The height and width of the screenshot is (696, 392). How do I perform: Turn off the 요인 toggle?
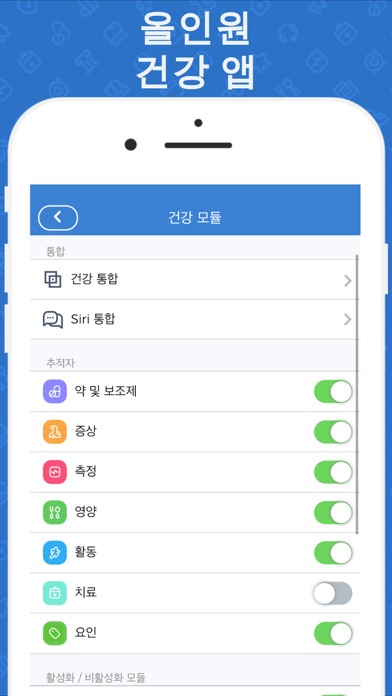coord(333,633)
